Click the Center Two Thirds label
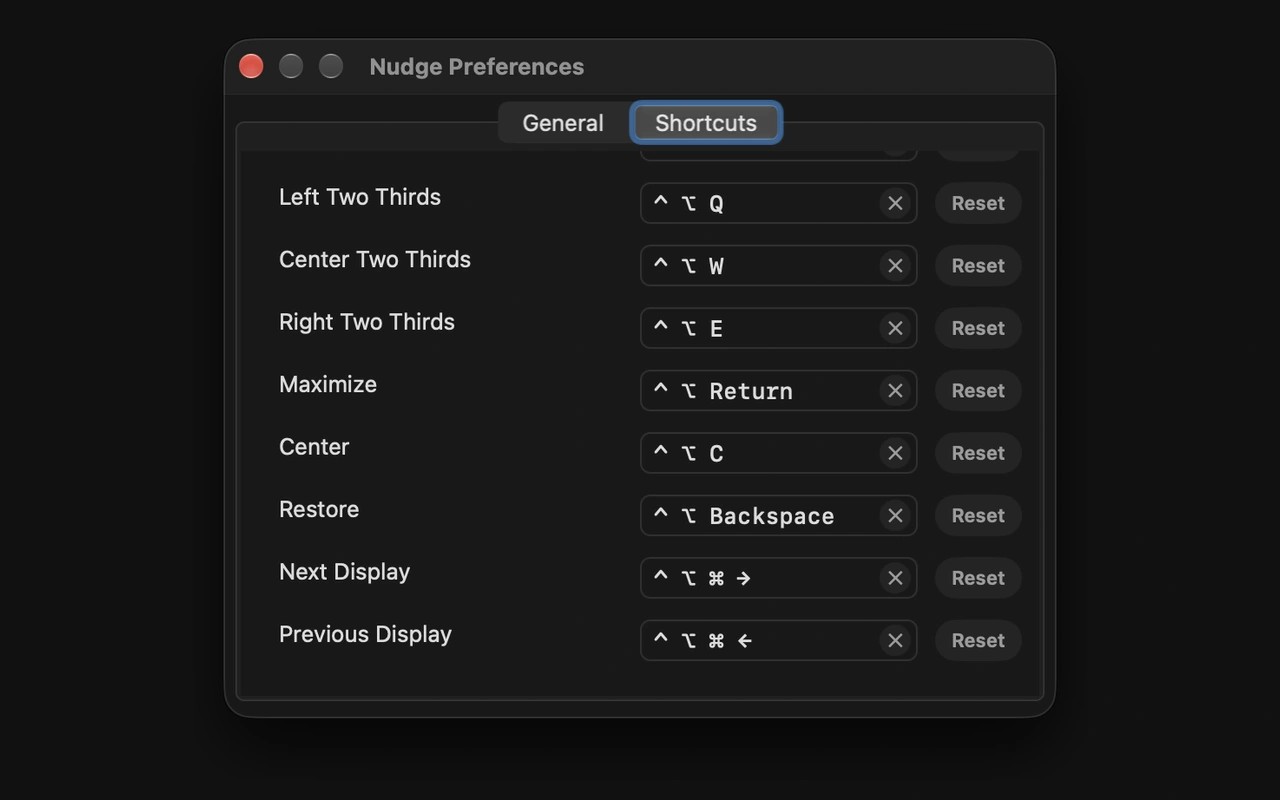This screenshot has width=1280, height=800. (x=375, y=260)
